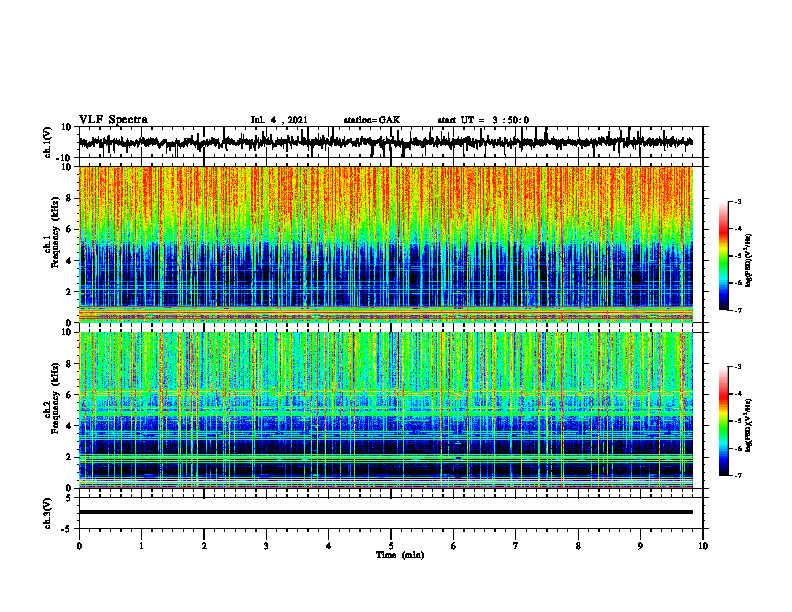This screenshot has height=612, width=792.
Task: Click the ch.1(V) waveform trace panel
Action: [391, 142]
